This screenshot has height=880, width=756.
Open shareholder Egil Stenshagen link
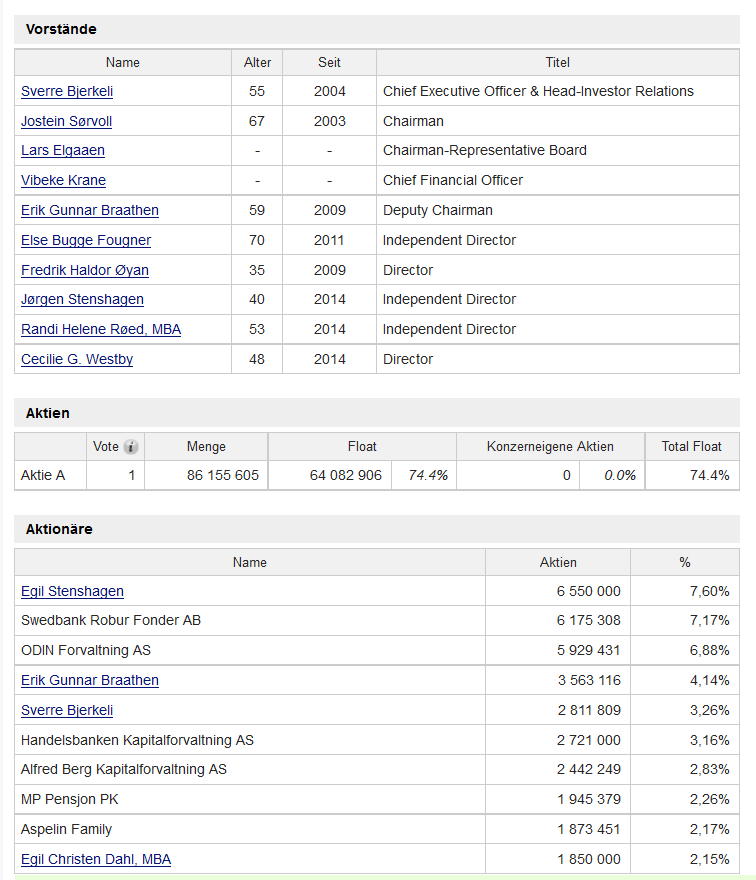coord(72,591)
